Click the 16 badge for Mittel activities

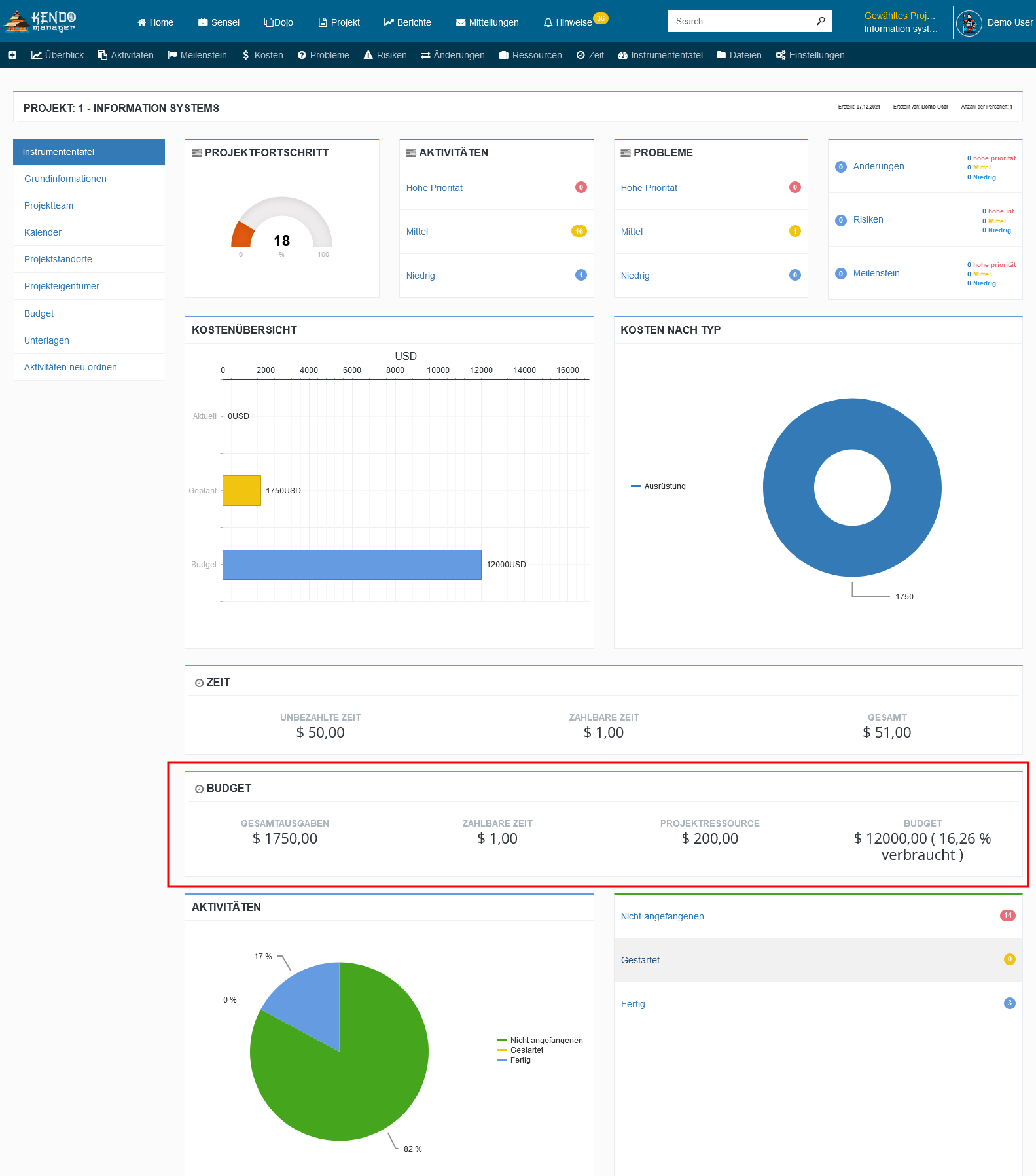579,231
